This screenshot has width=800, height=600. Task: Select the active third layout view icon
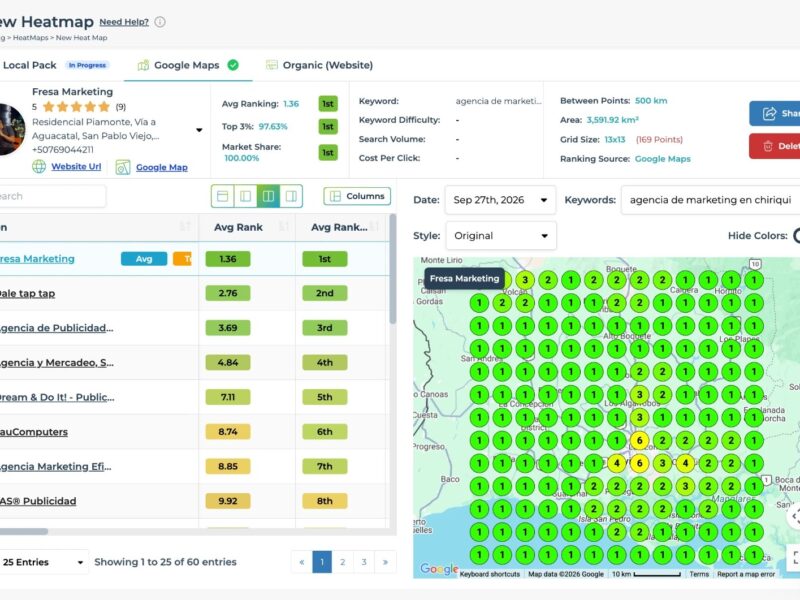(x=268, y=196)
